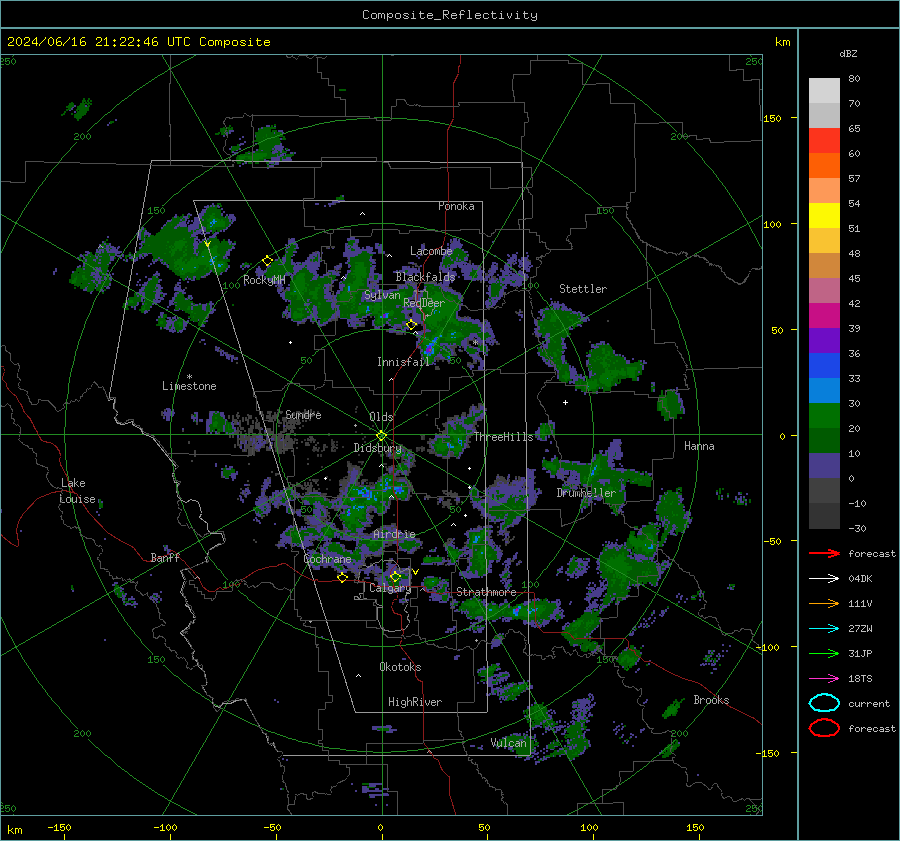Click the Lake Louise label
The image size is (900, 841).
pyautogui.click(x=77, y=491)
